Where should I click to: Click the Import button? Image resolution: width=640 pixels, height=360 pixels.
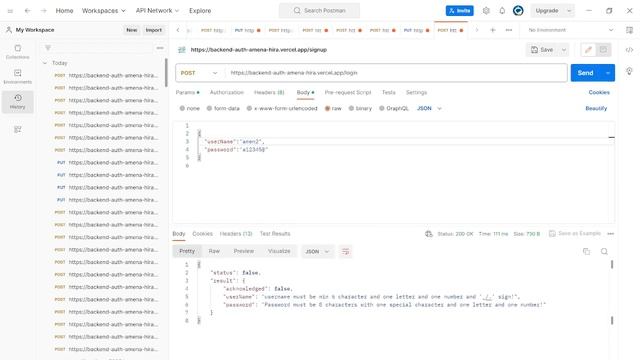coord(154,30)
